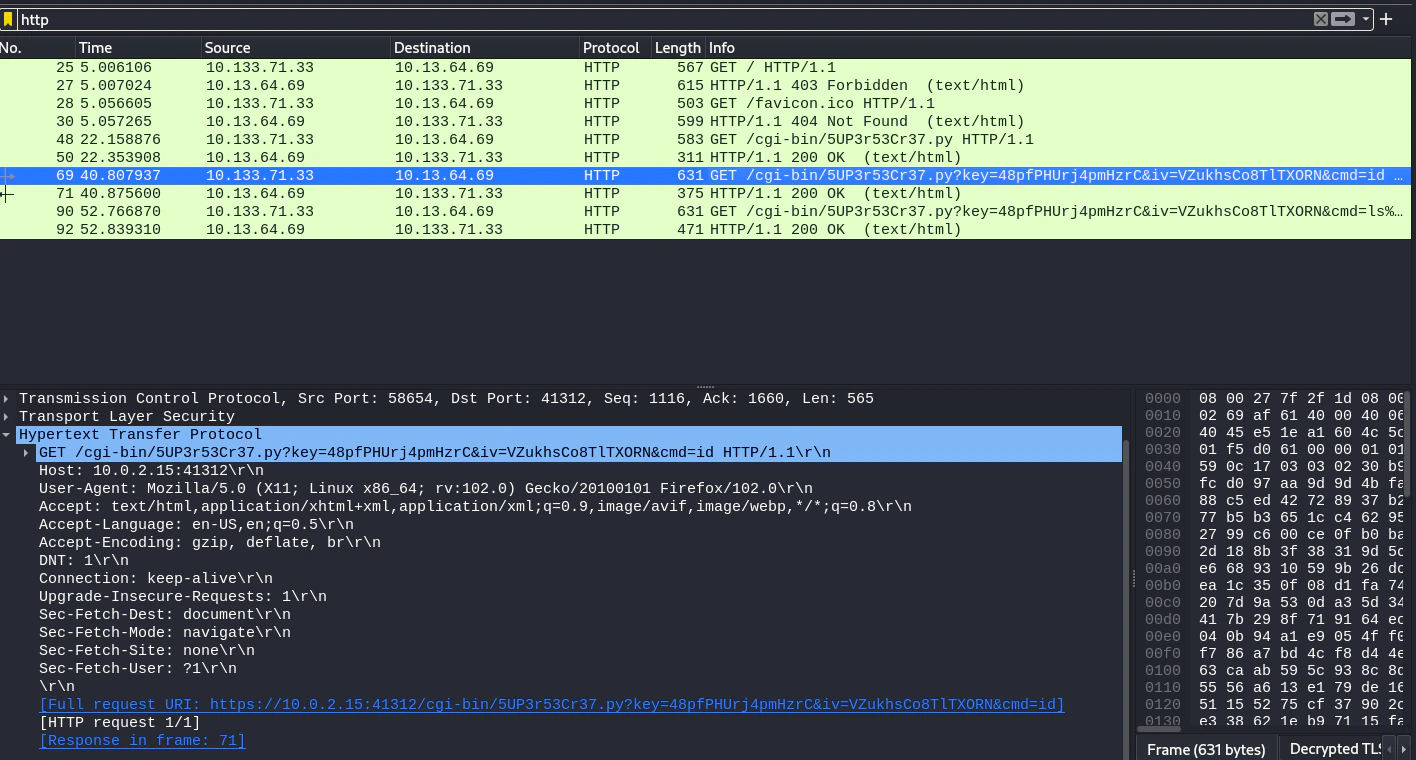This screenshot has height=760, width=1416.
Task: Open the Full request URI link
Action: [x=552, y=705]
